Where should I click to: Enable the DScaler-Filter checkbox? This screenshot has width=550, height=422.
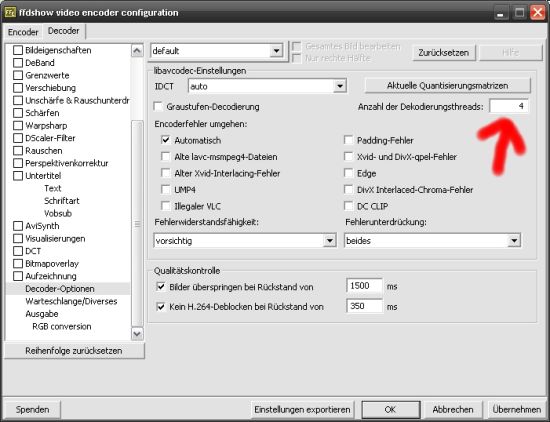click(x=18, y=138)
